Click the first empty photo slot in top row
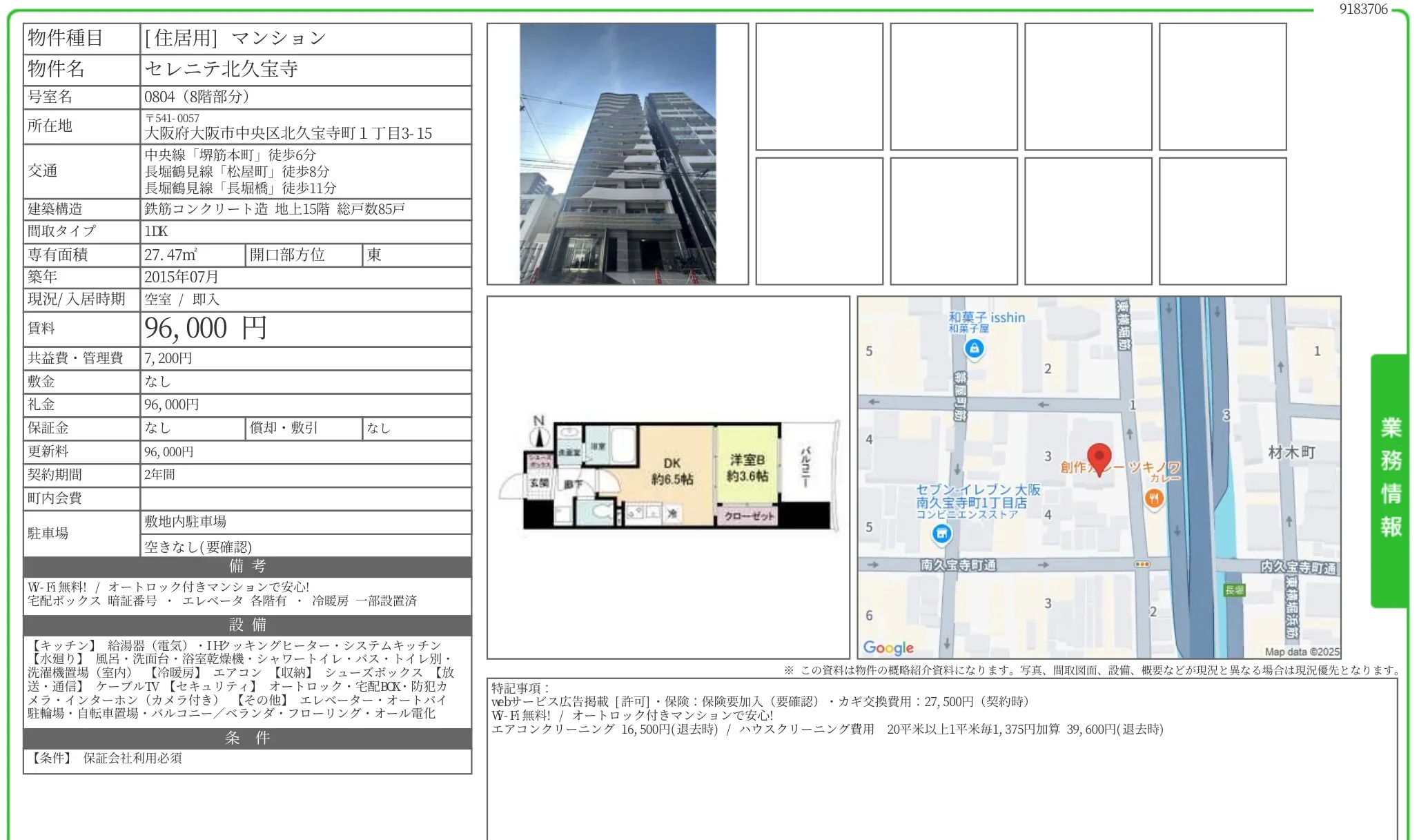 (x=819, y=87)
